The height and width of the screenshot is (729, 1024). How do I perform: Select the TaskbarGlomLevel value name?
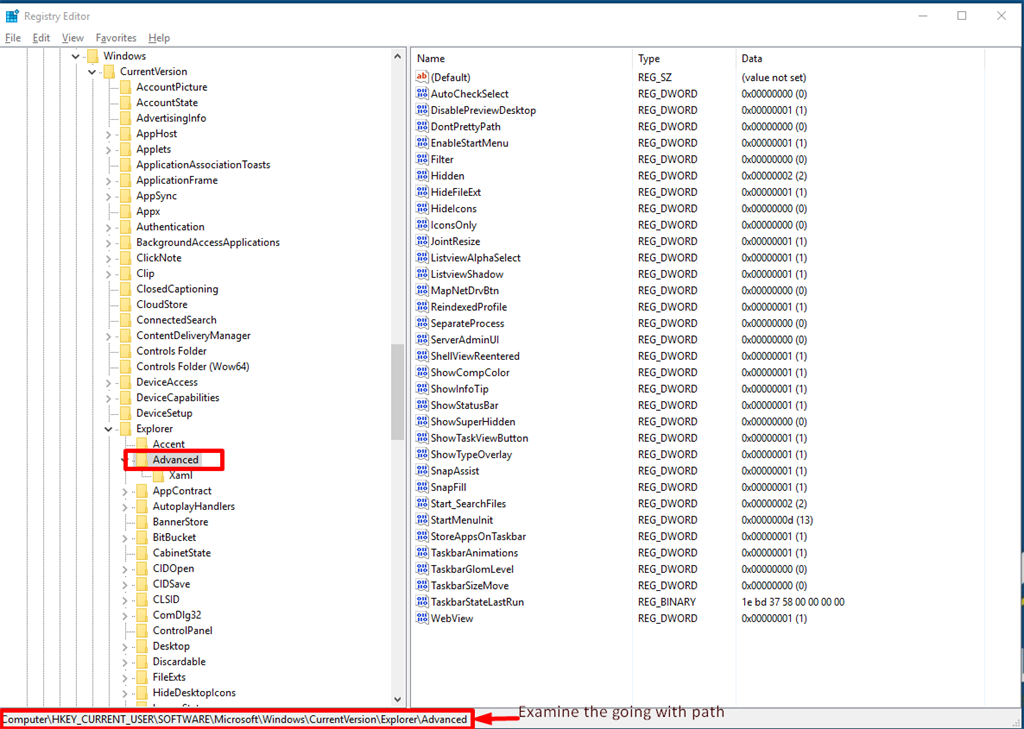472,569
